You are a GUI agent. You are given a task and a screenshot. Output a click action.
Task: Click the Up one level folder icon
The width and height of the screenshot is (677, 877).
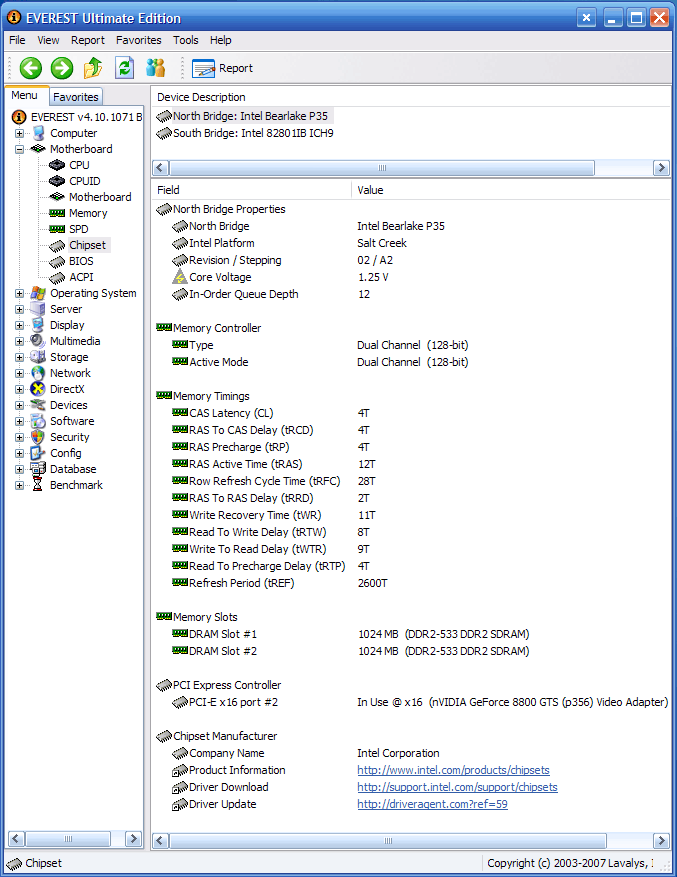(x=93, y=68)
